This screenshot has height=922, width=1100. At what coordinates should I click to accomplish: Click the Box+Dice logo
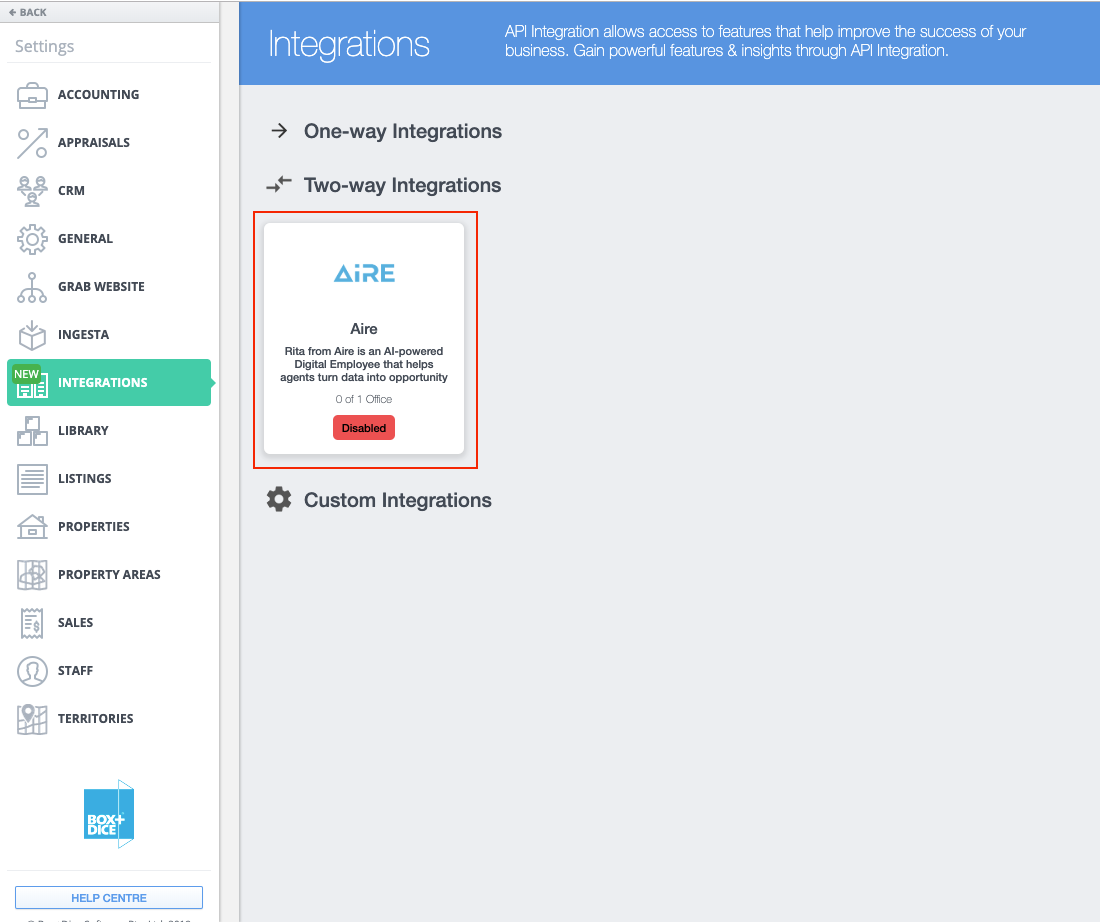pos(109,814)
